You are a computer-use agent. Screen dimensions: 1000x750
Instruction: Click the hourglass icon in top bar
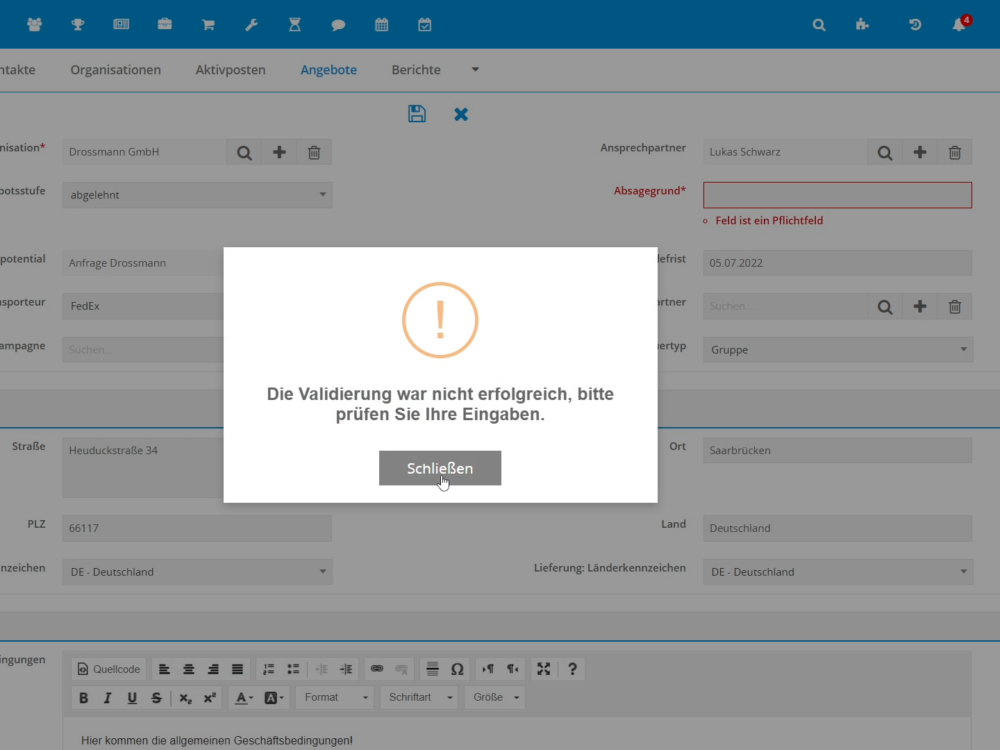coord(295,25)
